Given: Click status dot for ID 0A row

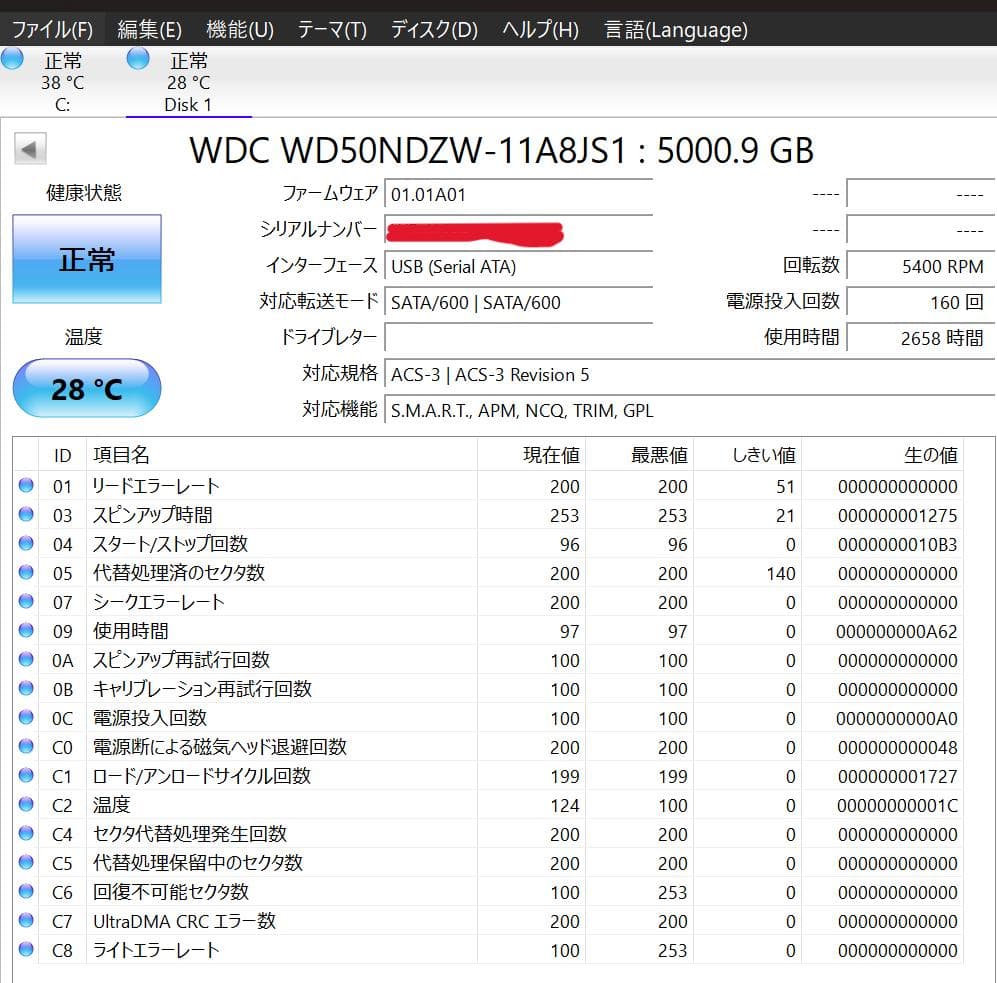Looking at the screenshot, I should (x=26, y=659).
